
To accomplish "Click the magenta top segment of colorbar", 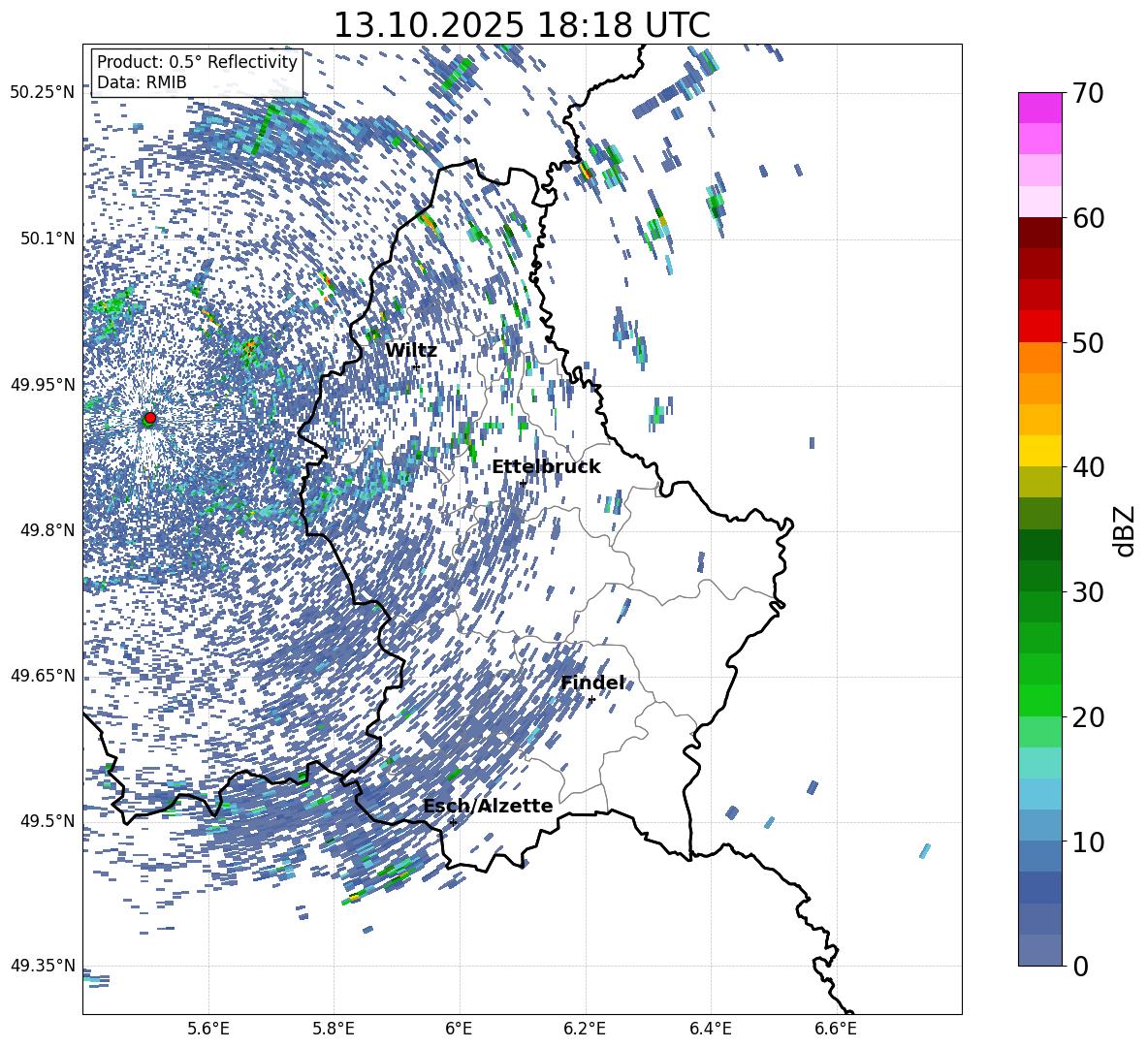I will click(x=1039, y=108).
